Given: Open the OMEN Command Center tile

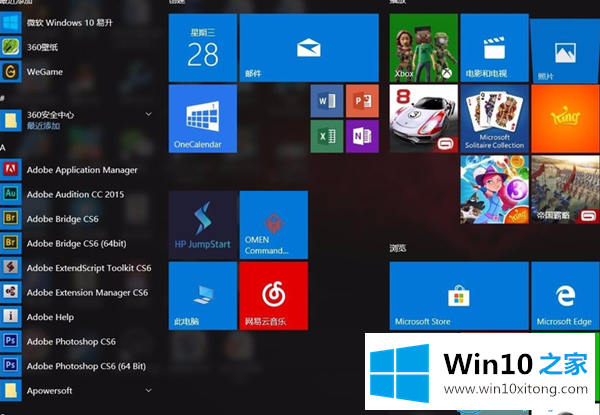Looking at the screenshot, I should [x=274, y=225].
